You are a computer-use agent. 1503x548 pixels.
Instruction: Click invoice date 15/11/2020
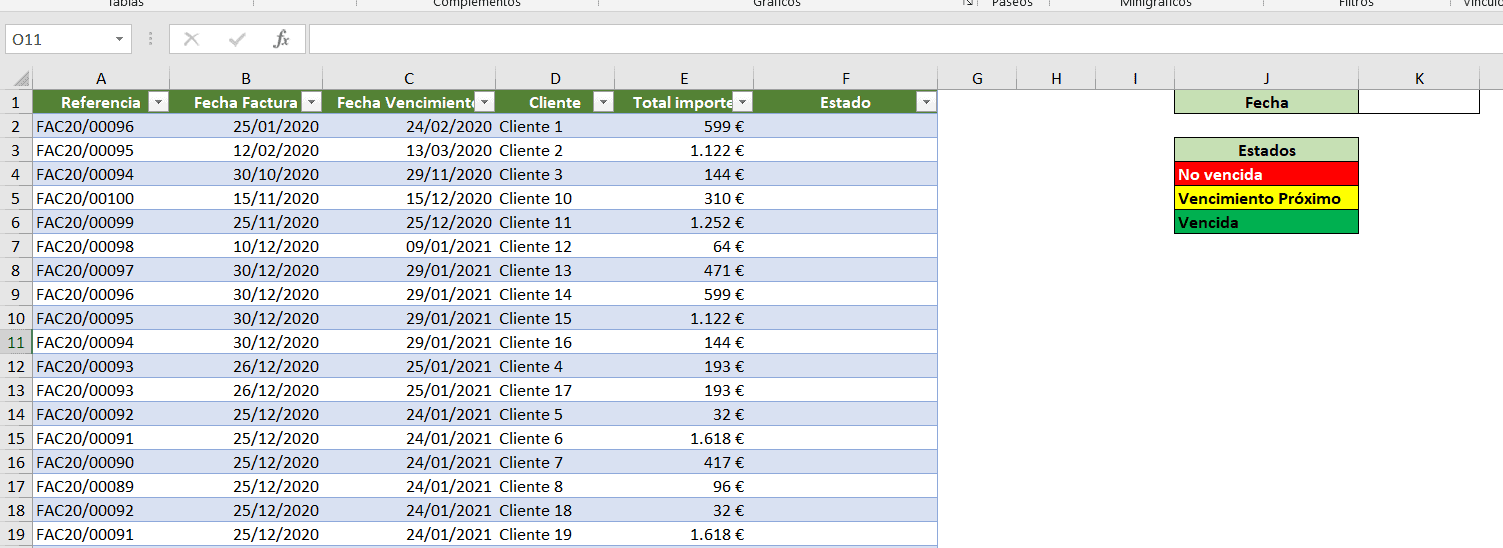point(246,198)
